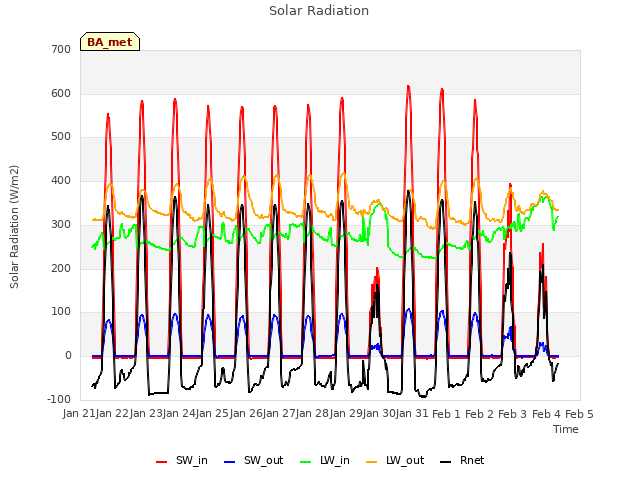Click the Feb 4 x-axis tick label
640x480 pixels.
click(x=546, y=414)
